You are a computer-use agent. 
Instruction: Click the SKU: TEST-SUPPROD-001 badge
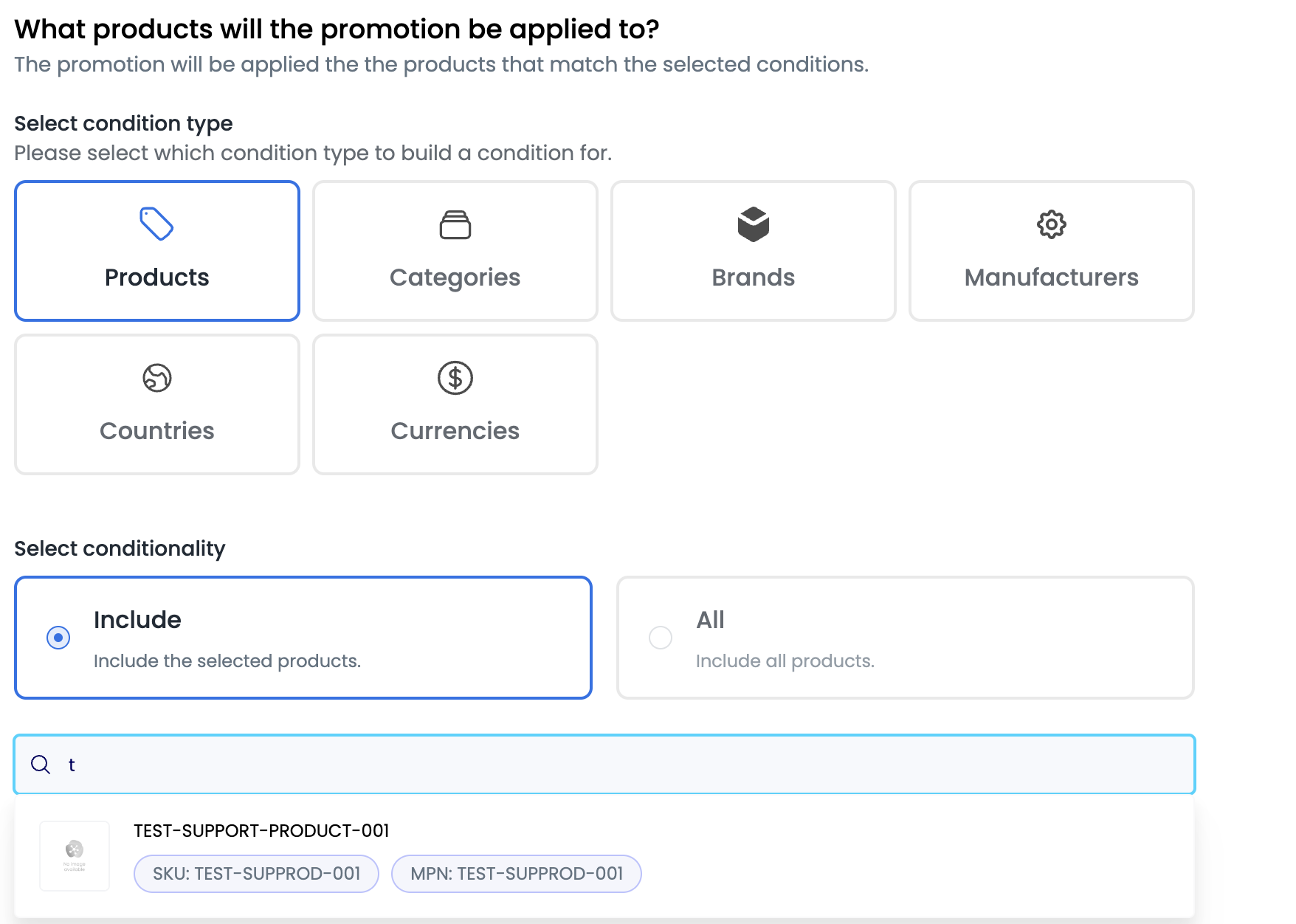(256, 874)
